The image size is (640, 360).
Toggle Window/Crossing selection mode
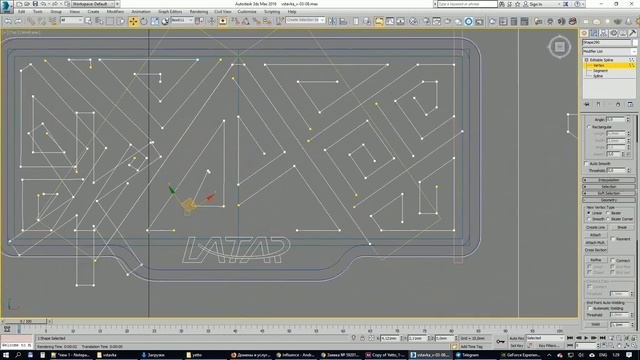[121, 21]
